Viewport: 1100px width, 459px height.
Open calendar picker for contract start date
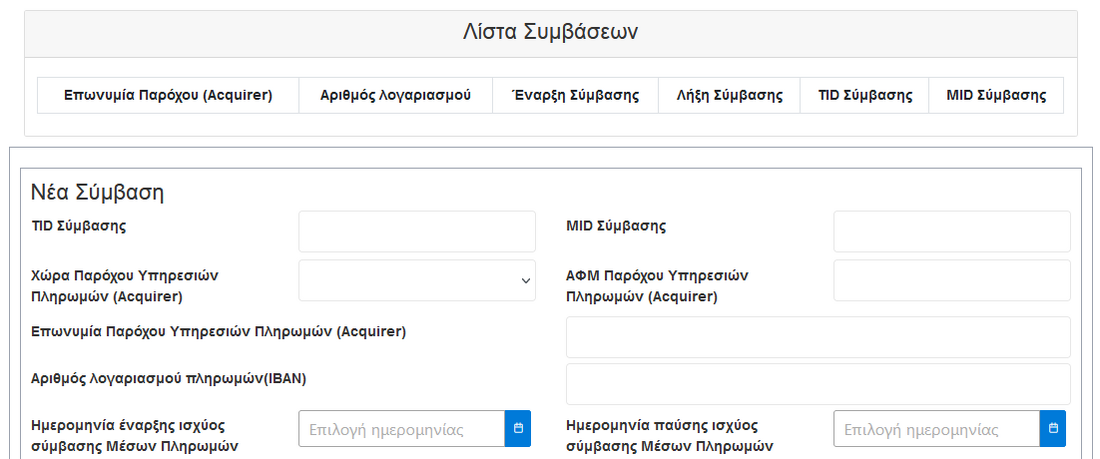coord(518,429)
